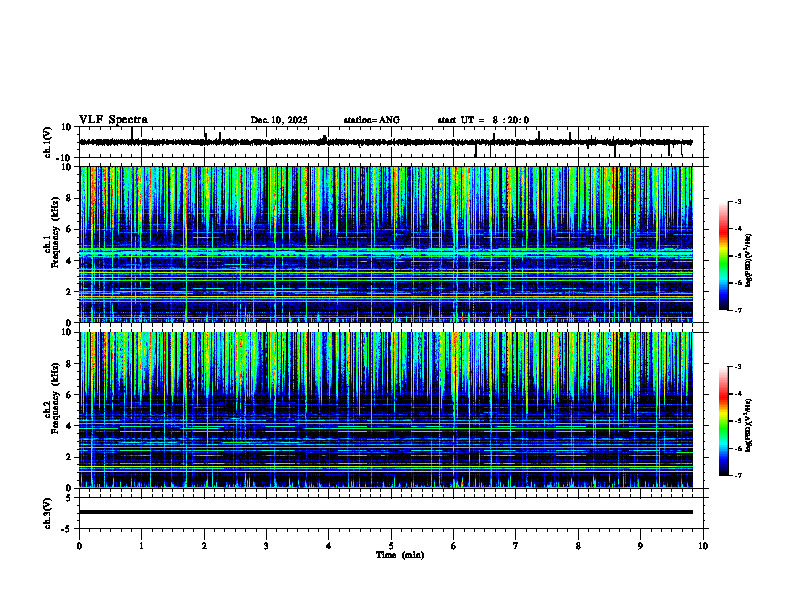Click the "station=ANG" header label
This screenshot has height=612, width=792.
(372, 120)
